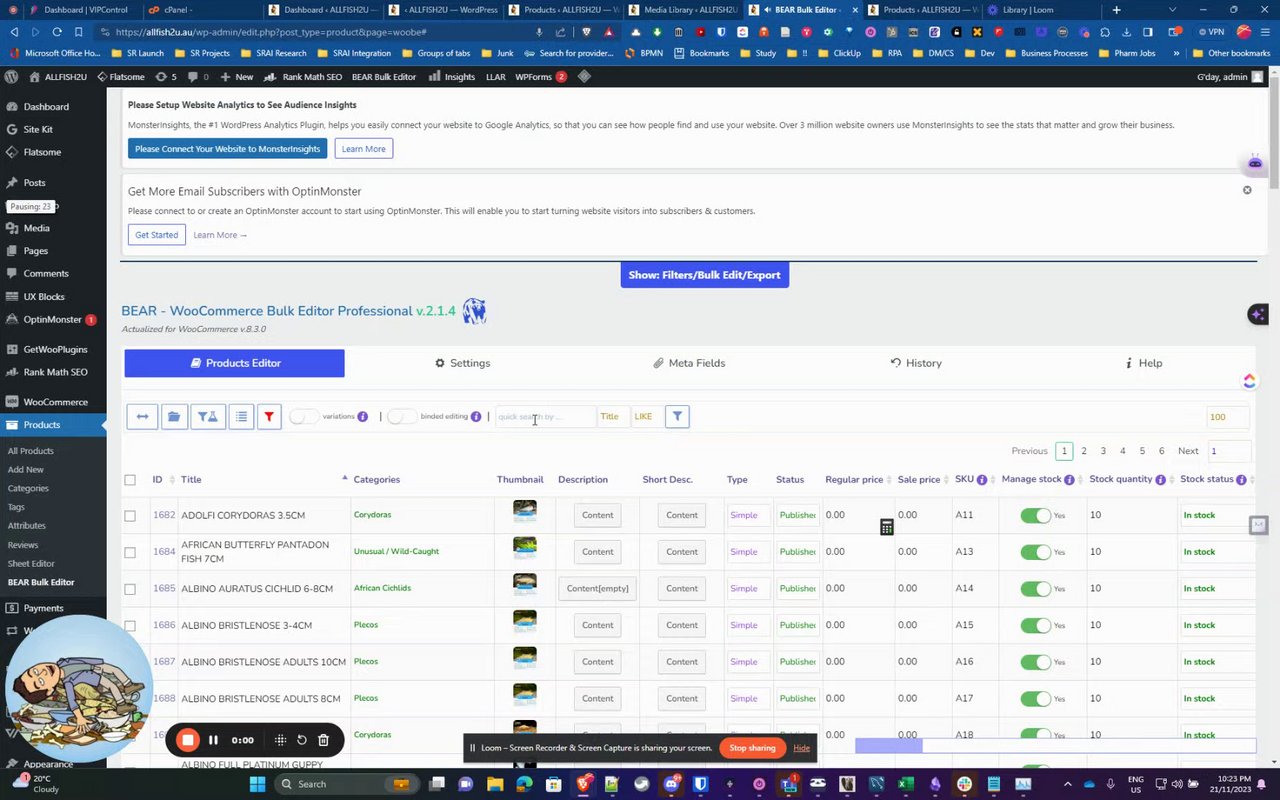Click Show: Filters/Bulk Edit/Export button
The width and height of the screenshot is (1280, 800).
(x=705, y=275)
